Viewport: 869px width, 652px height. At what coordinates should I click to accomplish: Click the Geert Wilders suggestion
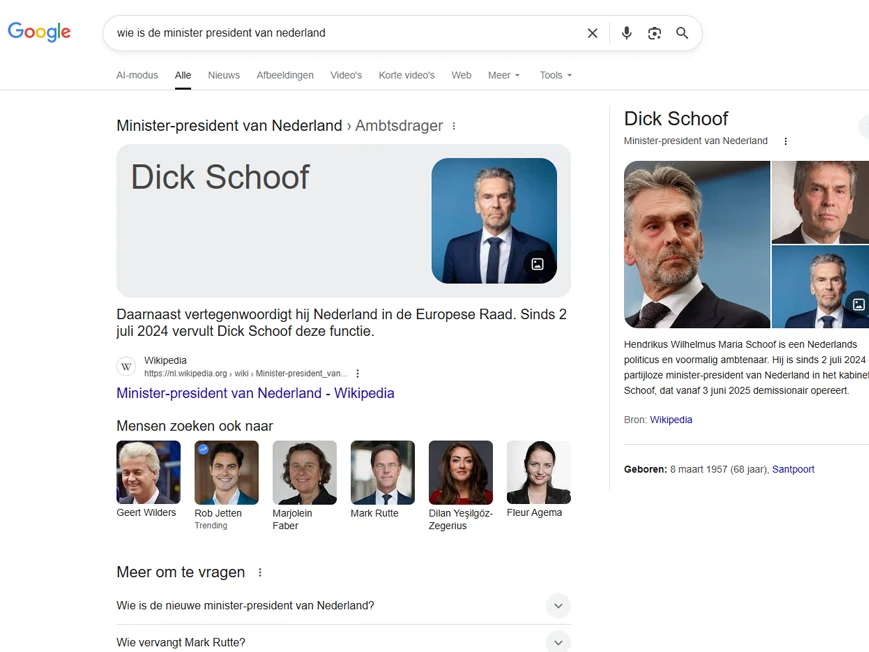tap(148, 471)
